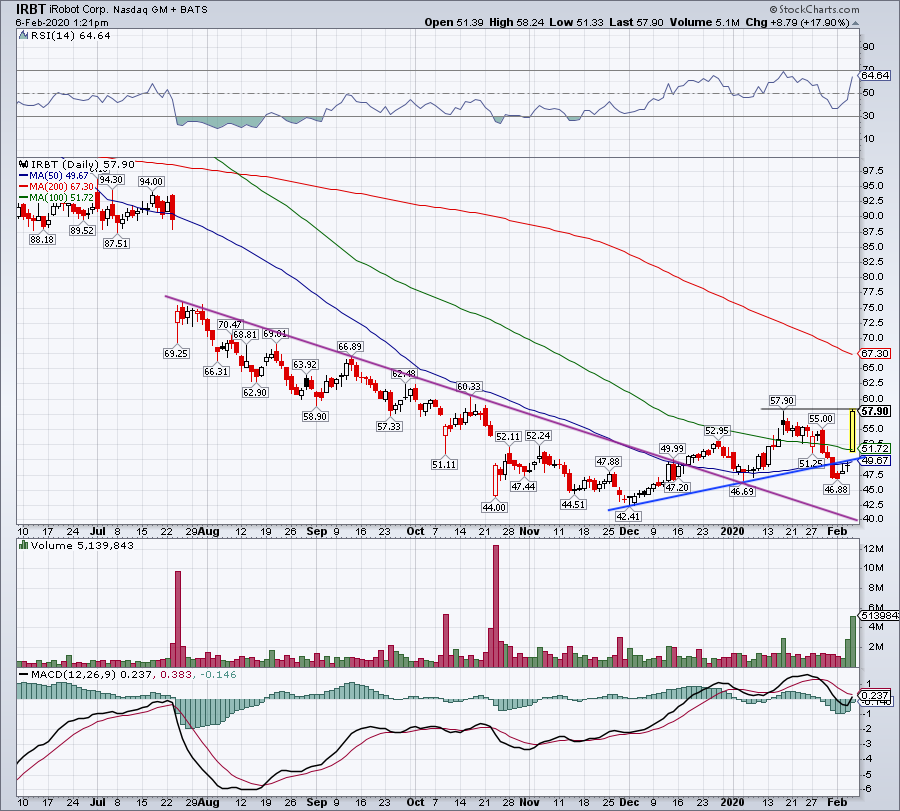Click the 66.89 price high label
900x811 pixels.
[x=350, y=347]
